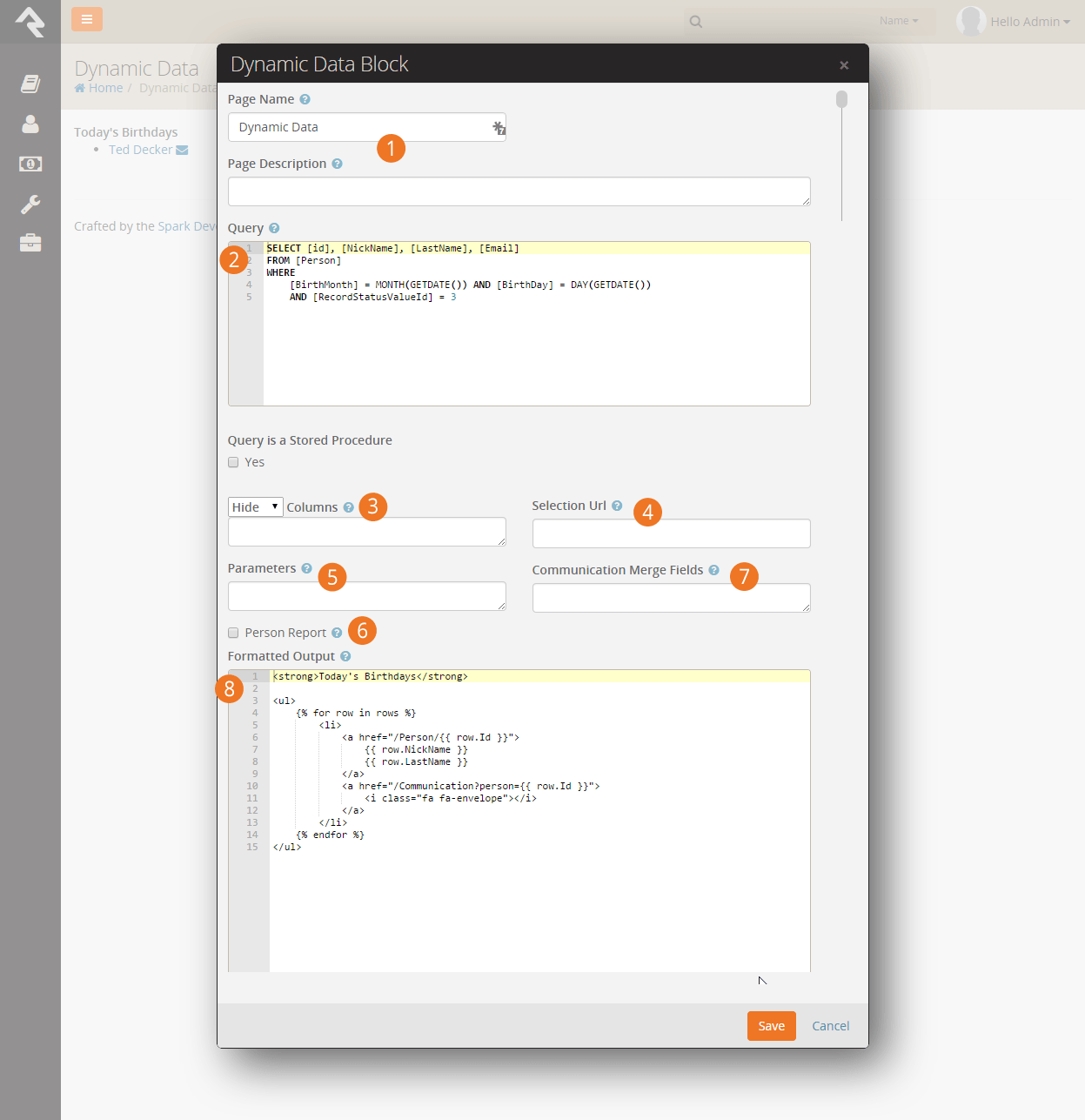Screen dimensions: 1085x1120
Task: Click the 'Dynamic Data' page title
Action: [137, 68]
